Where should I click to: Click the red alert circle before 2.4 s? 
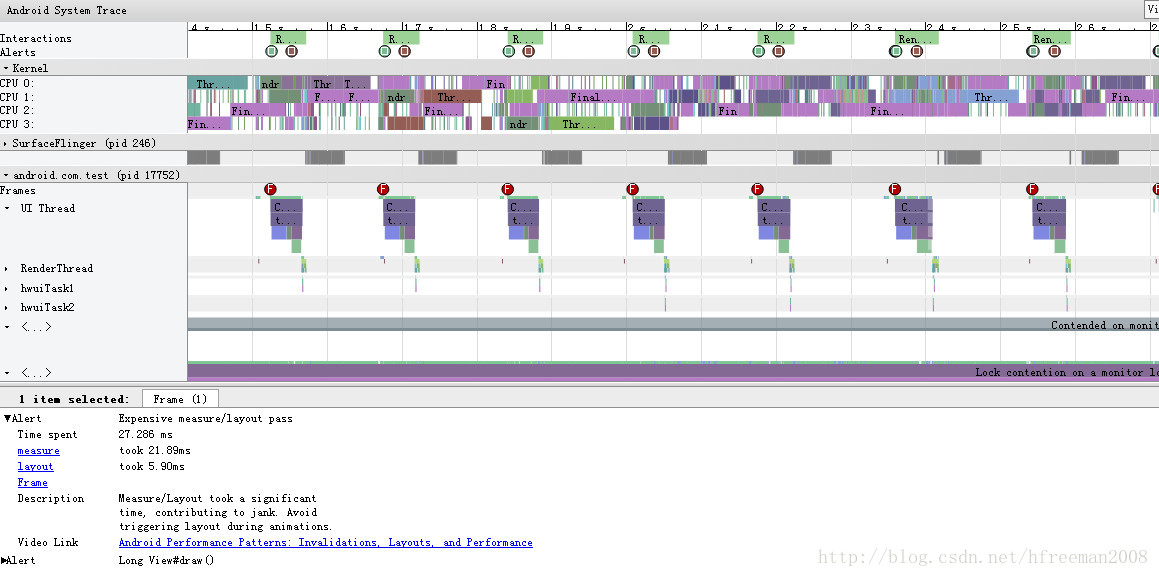(917, 51)
